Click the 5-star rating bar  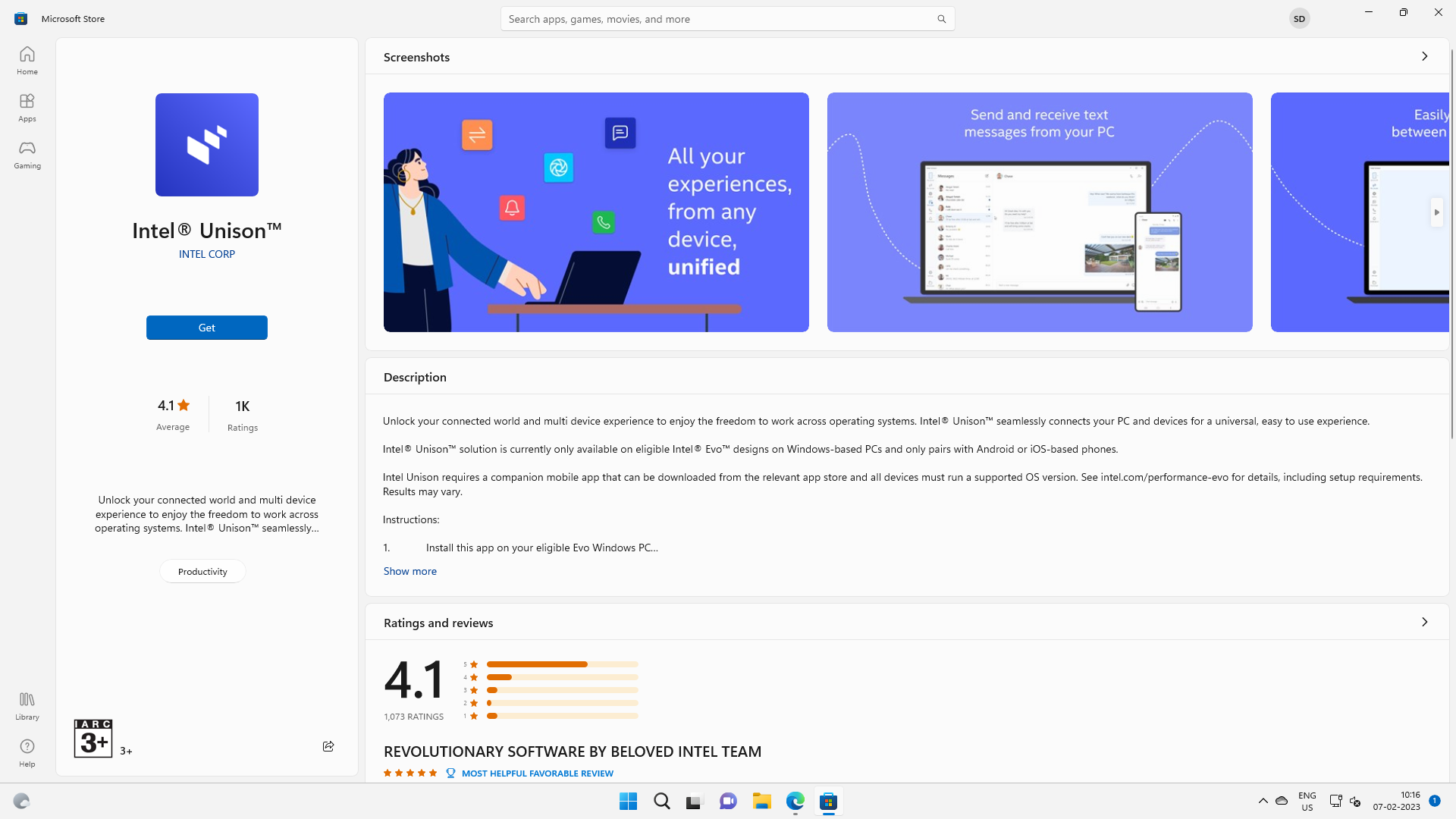click(x=562, y=664)
